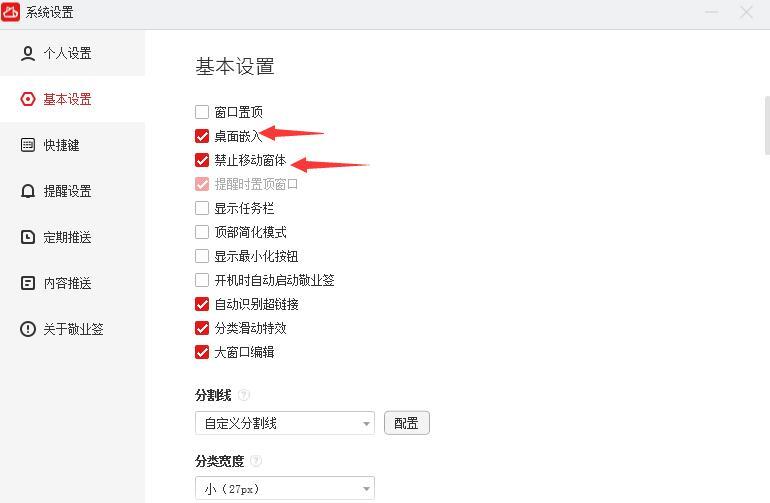Toggle 开机时自动启动敬业签 checkbox
This screenshot has height=503, width=770.
[x=202, y=280]
